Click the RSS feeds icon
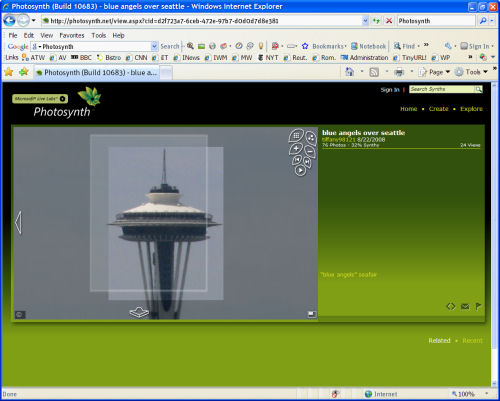Image resolution: width=500 pixels, height=401 pixels. (x=374, y=72)
